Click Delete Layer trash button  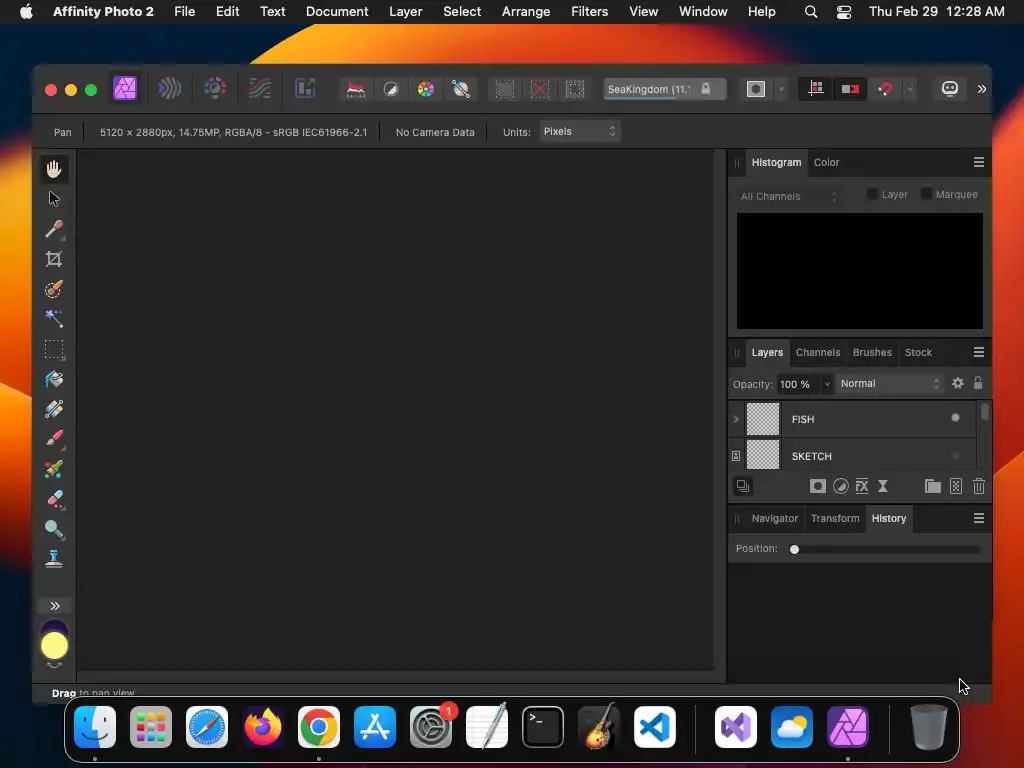coord(978,486)
